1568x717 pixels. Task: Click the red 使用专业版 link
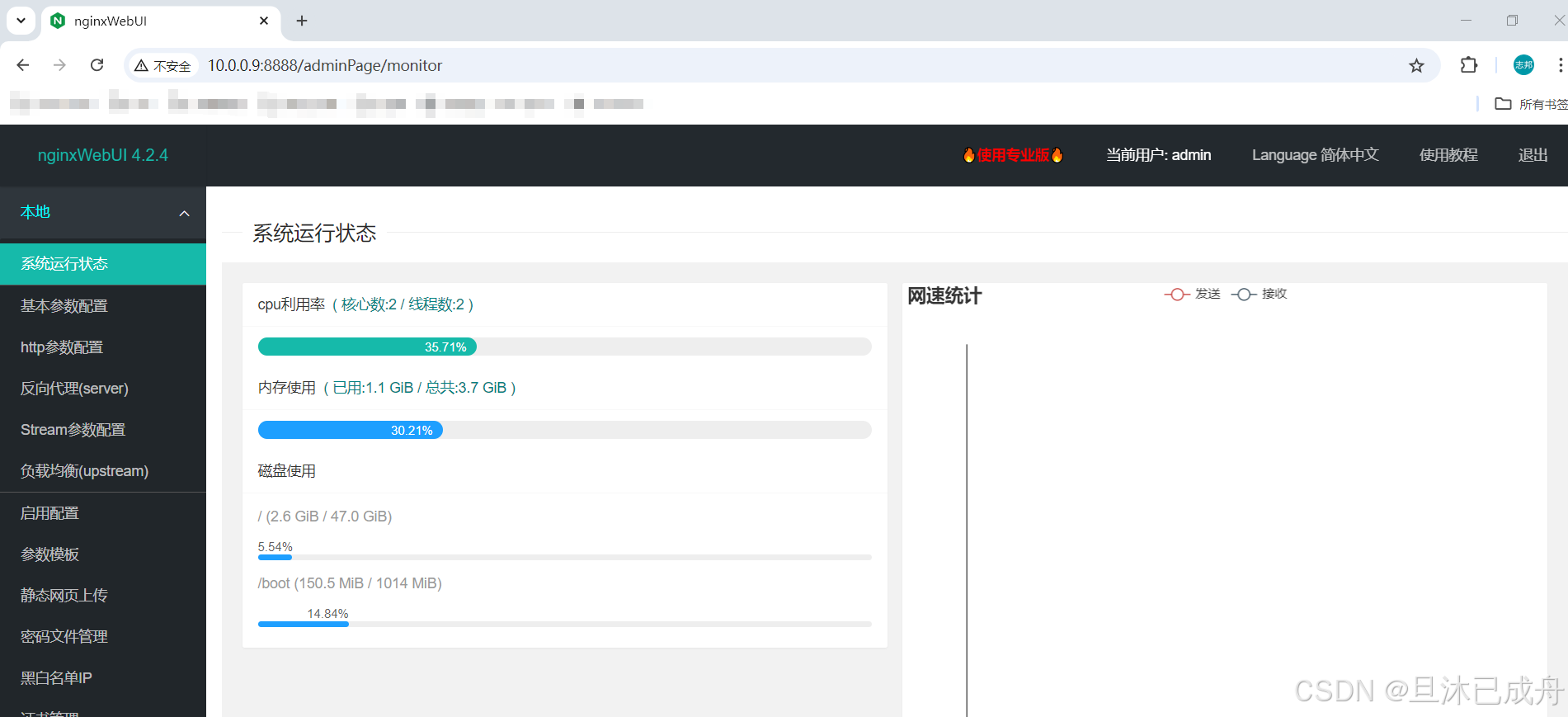[1013, 155]
